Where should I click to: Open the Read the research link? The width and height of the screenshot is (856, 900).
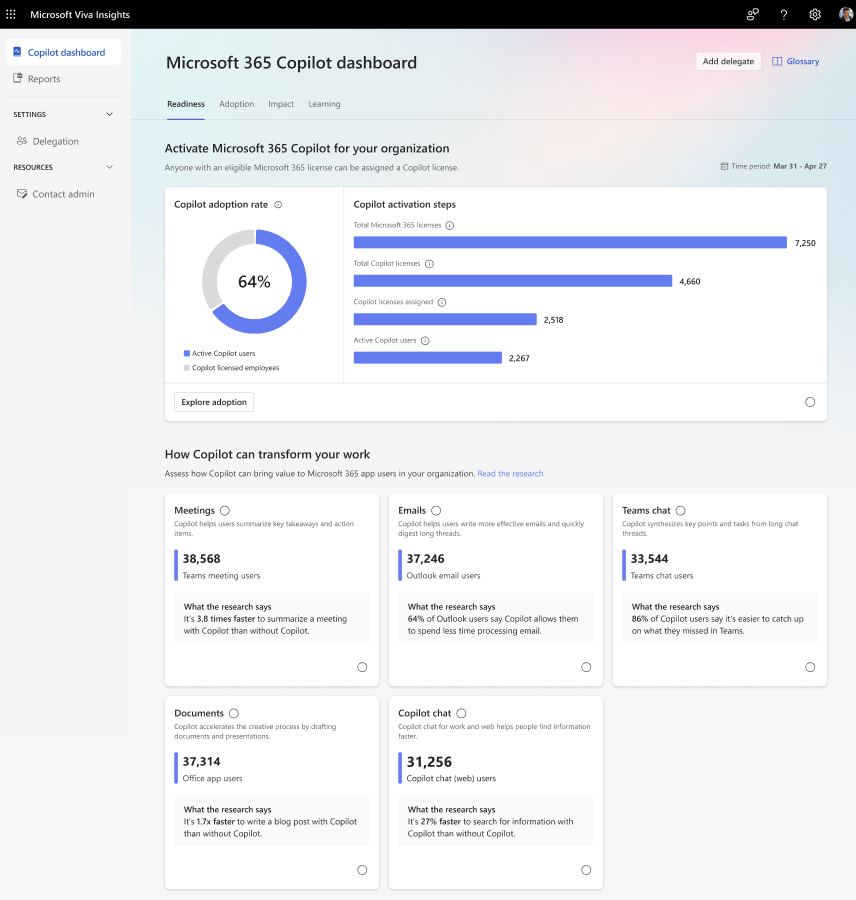click(510, 473)
